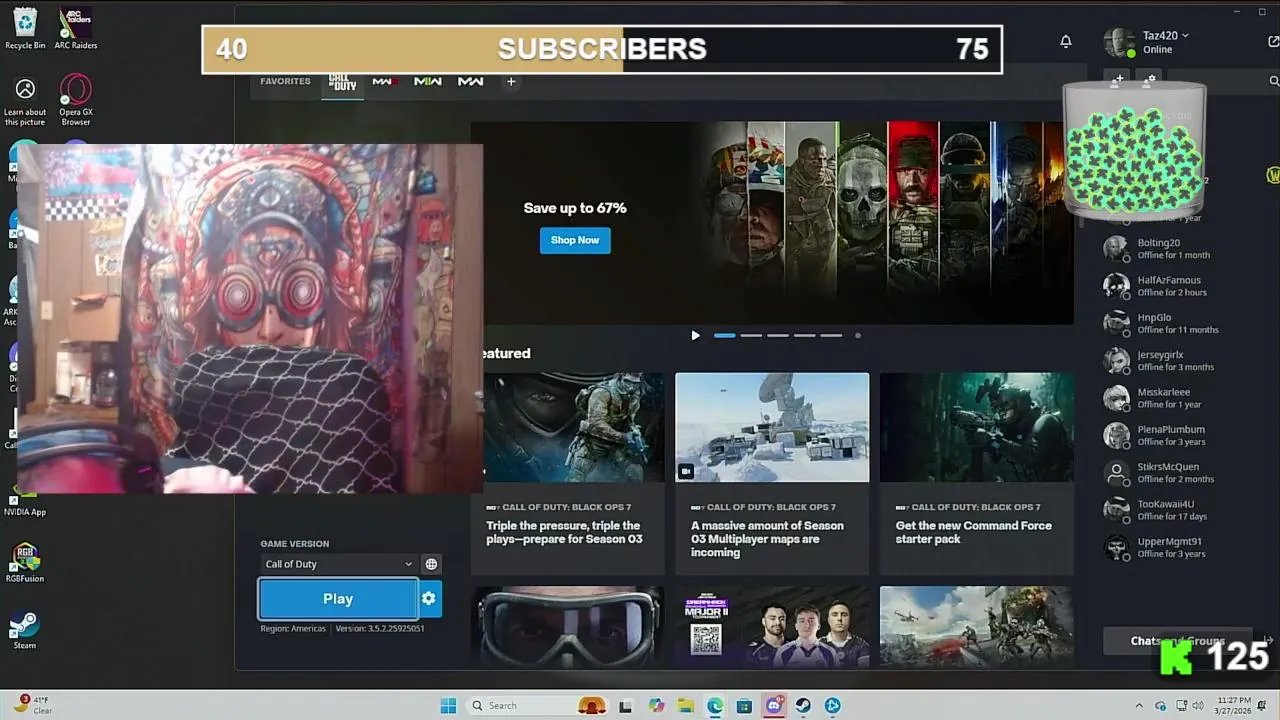Click the Add Friend icon

click(1119, 78)
